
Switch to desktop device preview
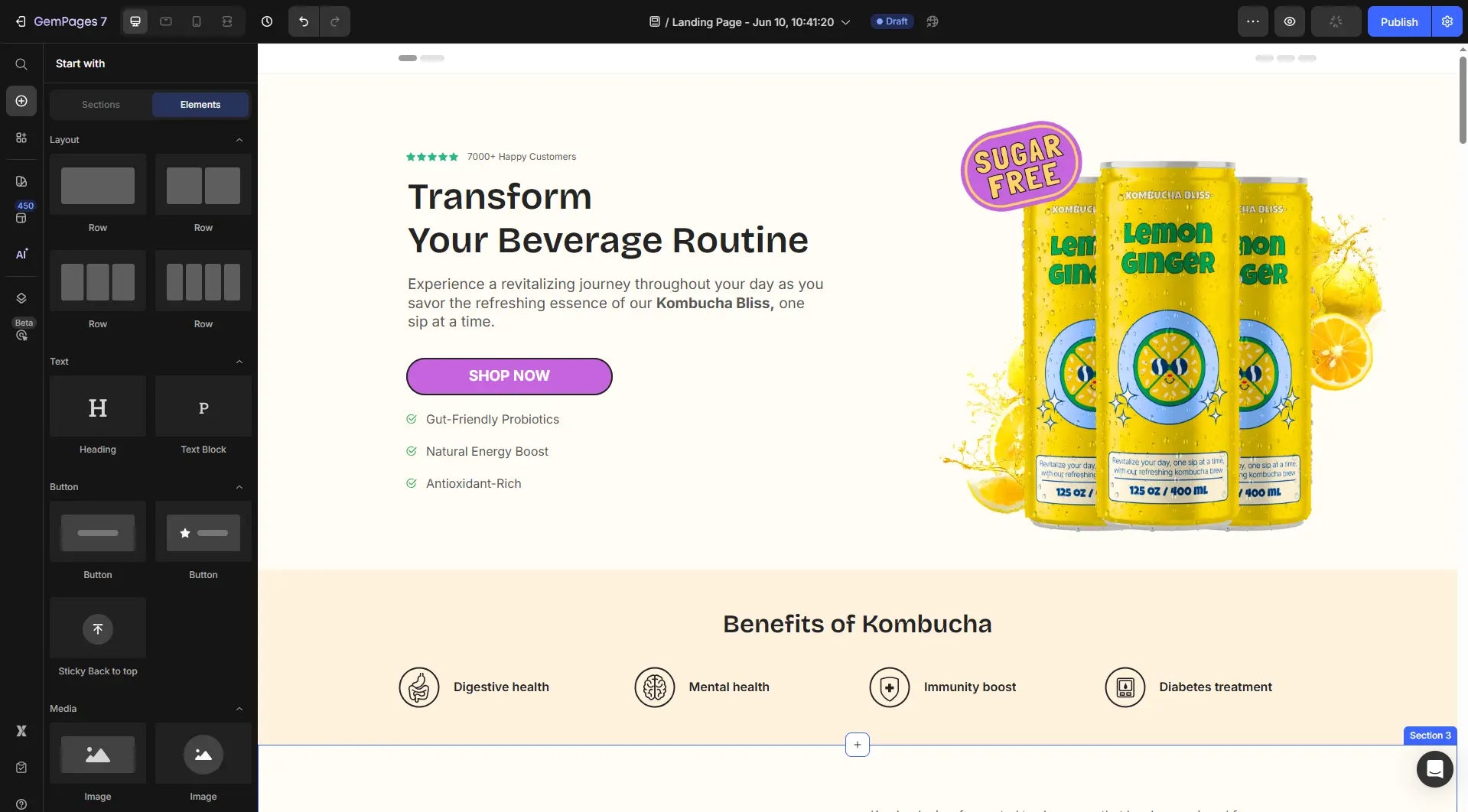point(135,21)
